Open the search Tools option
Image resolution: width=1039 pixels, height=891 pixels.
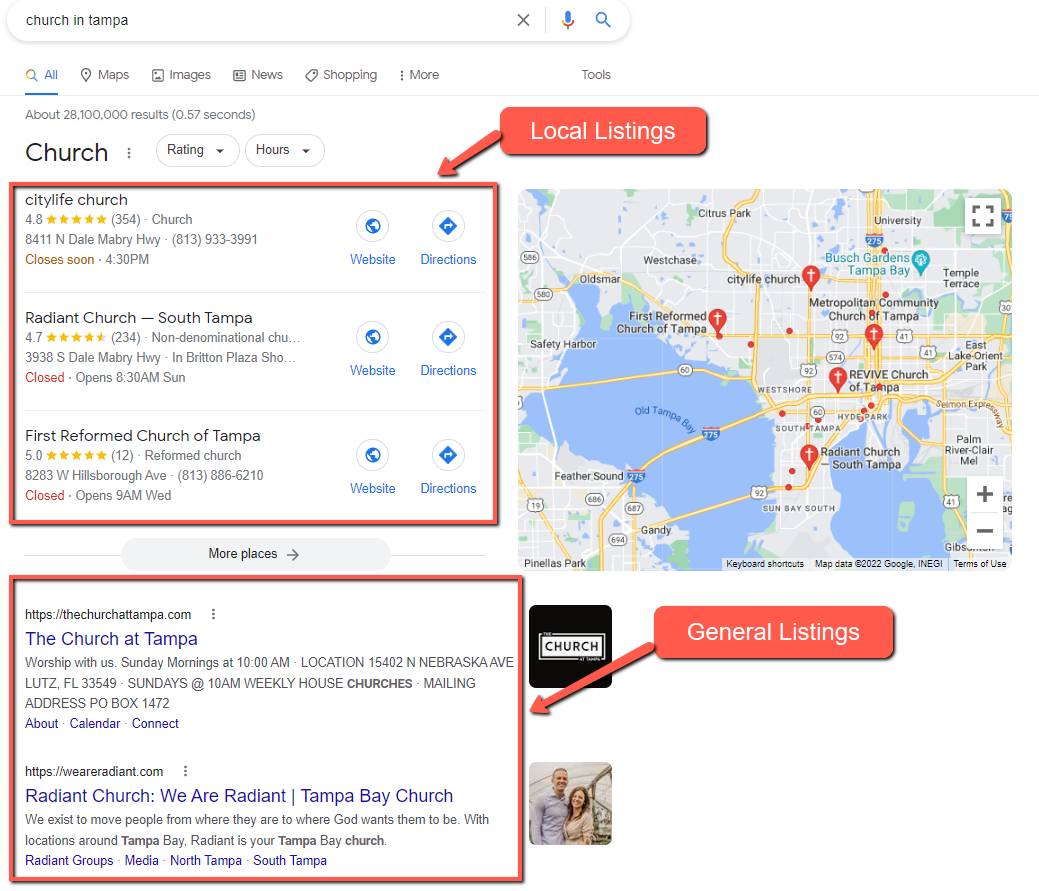(x=596, y=75)
